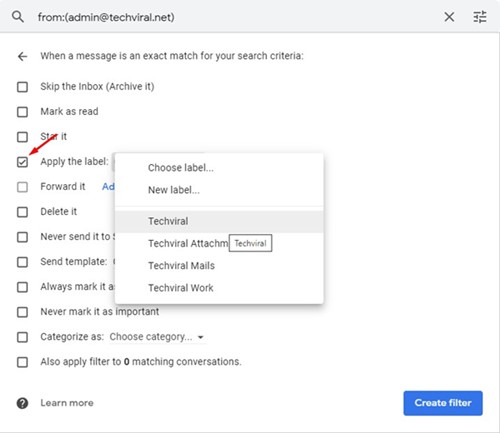Clear the search with the X icon

[x=449, y=17]
